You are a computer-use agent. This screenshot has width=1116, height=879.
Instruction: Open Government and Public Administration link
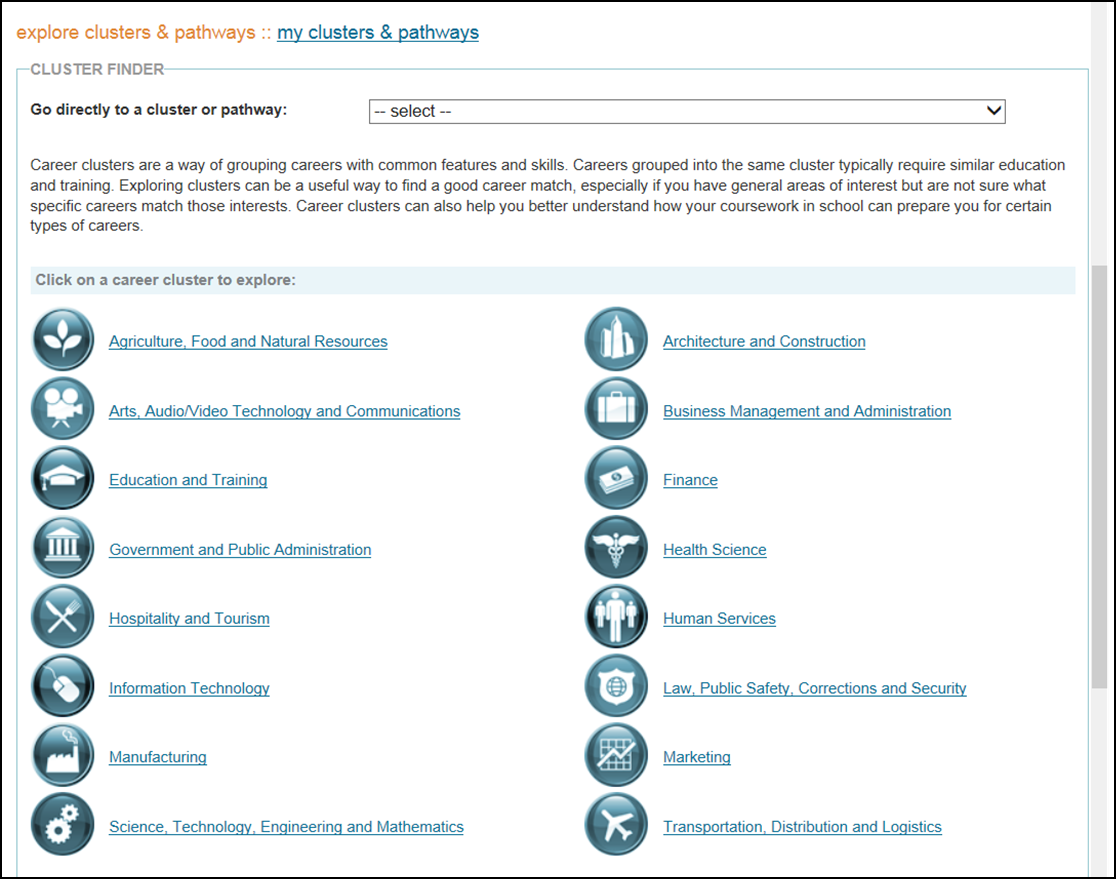pyautogui.click(x=240, y=550)
